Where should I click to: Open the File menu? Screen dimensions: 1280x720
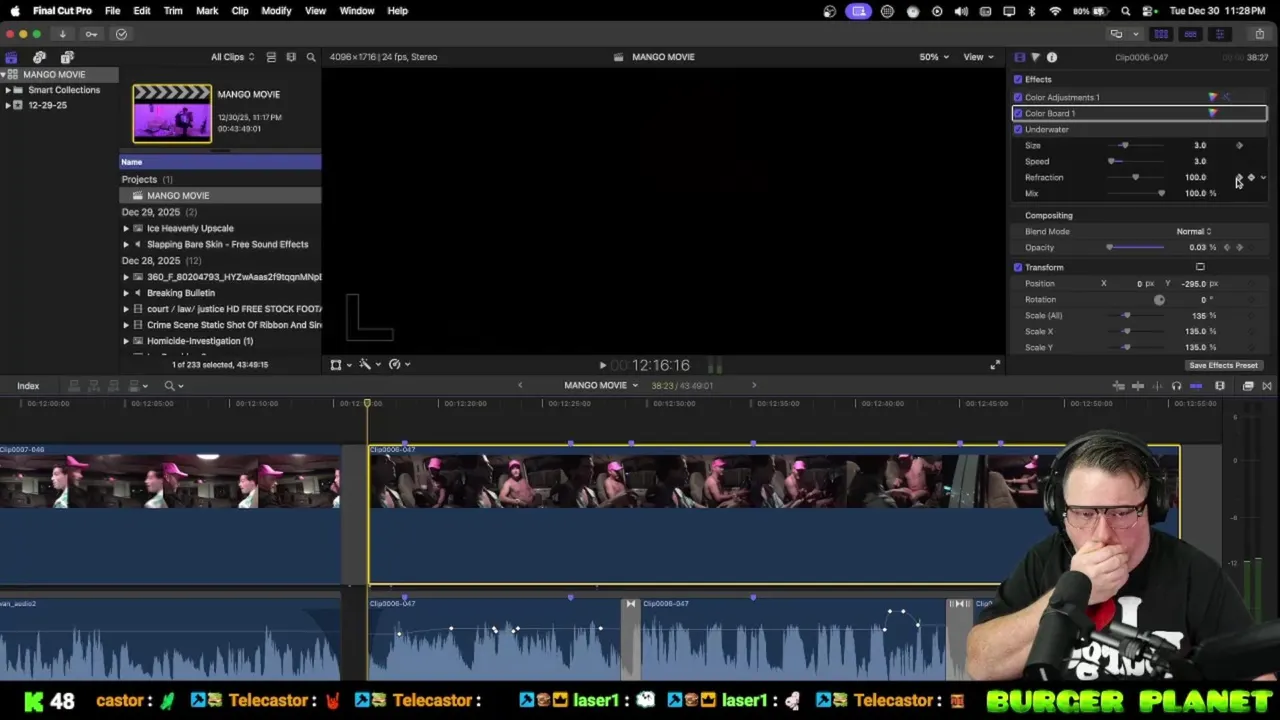tap(112, 11)
